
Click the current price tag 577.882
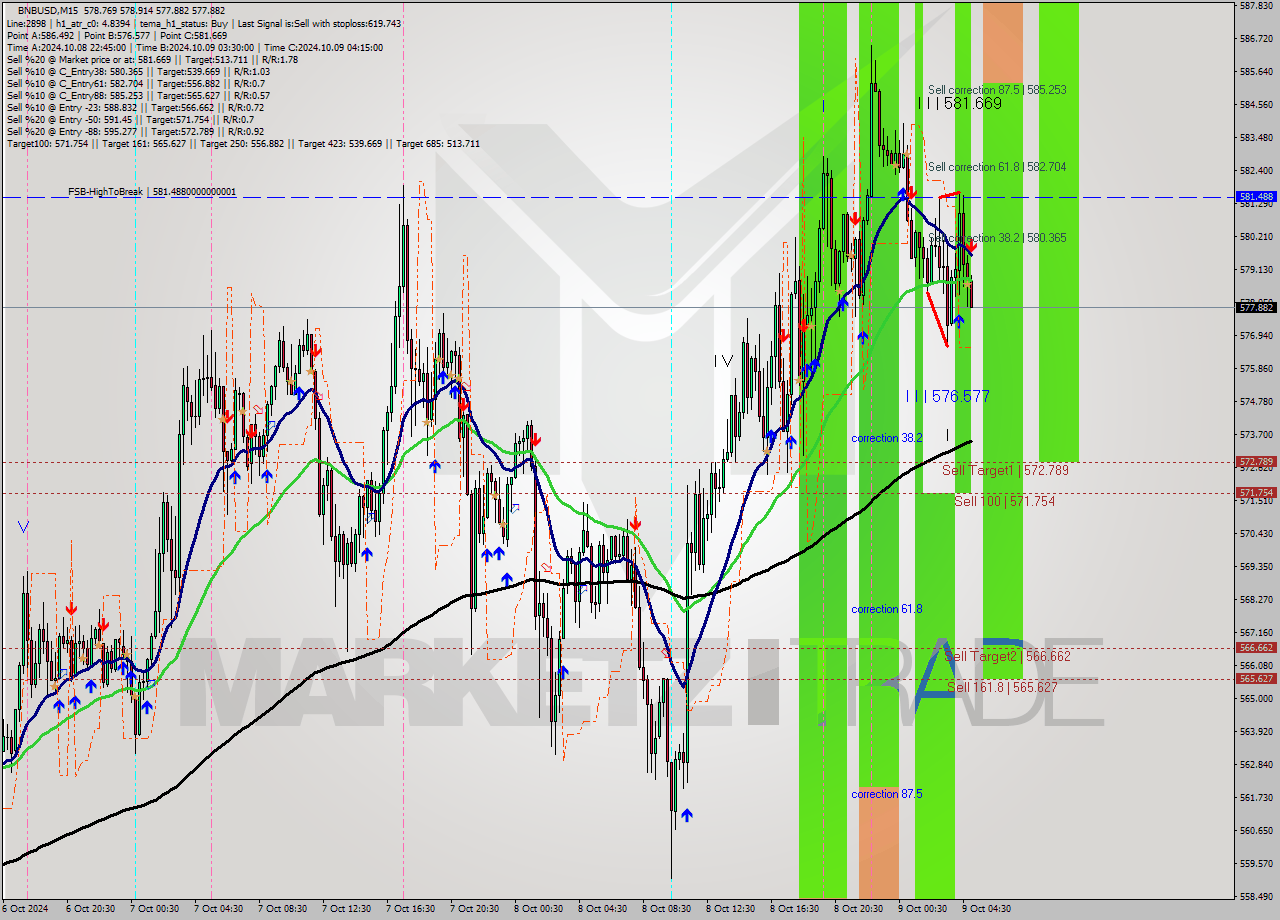tap(1256, 307)
